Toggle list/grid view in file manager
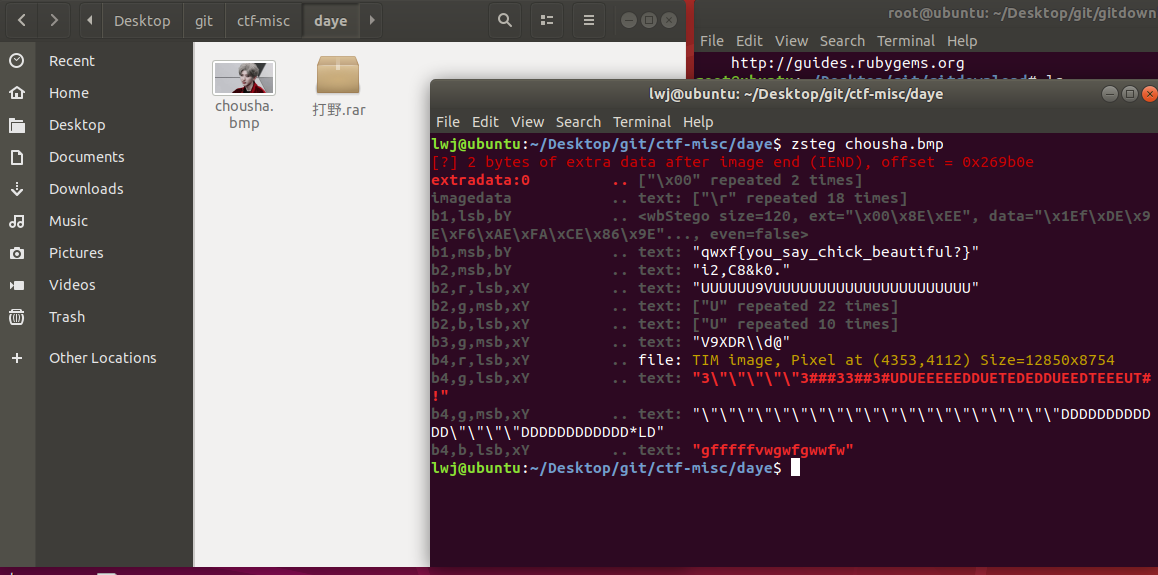This screenshot has height=575, width=1158. 547,21
